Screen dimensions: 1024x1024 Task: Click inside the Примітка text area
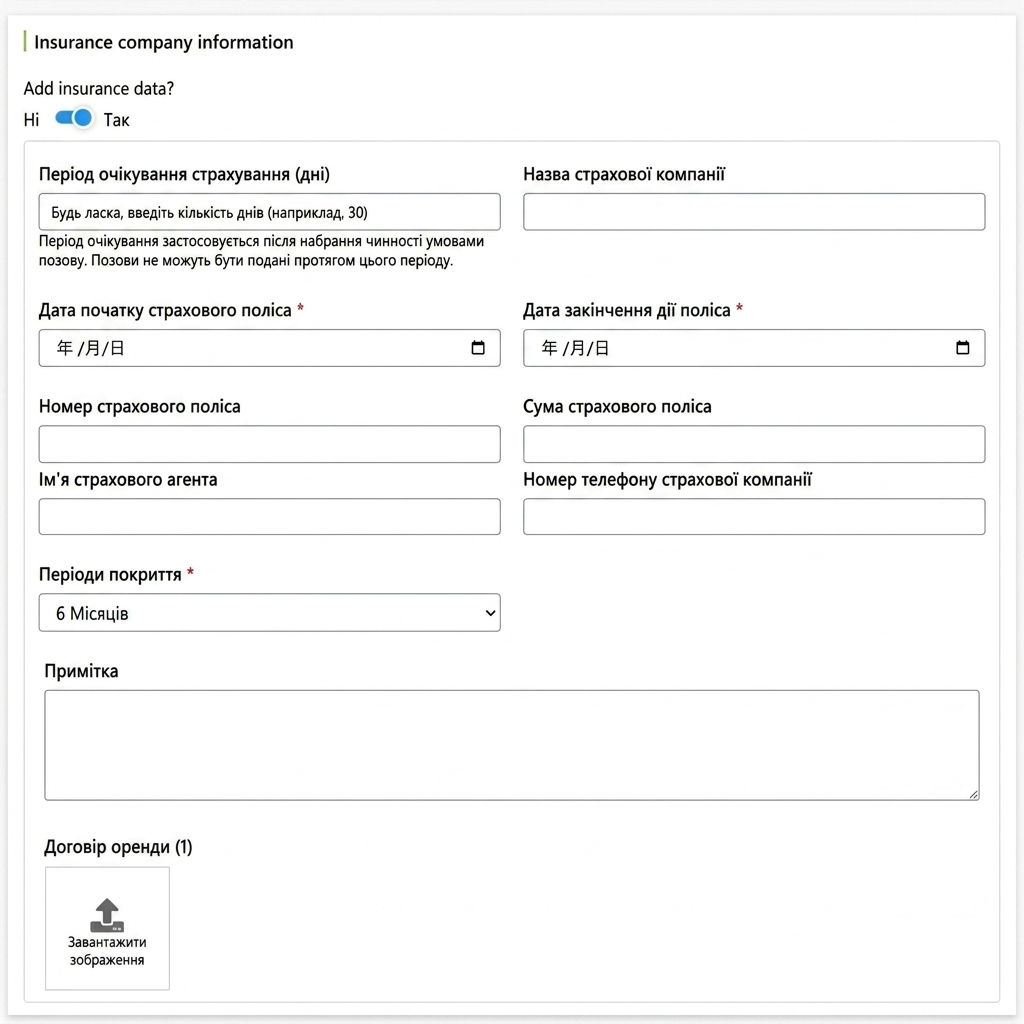[512, 745]
